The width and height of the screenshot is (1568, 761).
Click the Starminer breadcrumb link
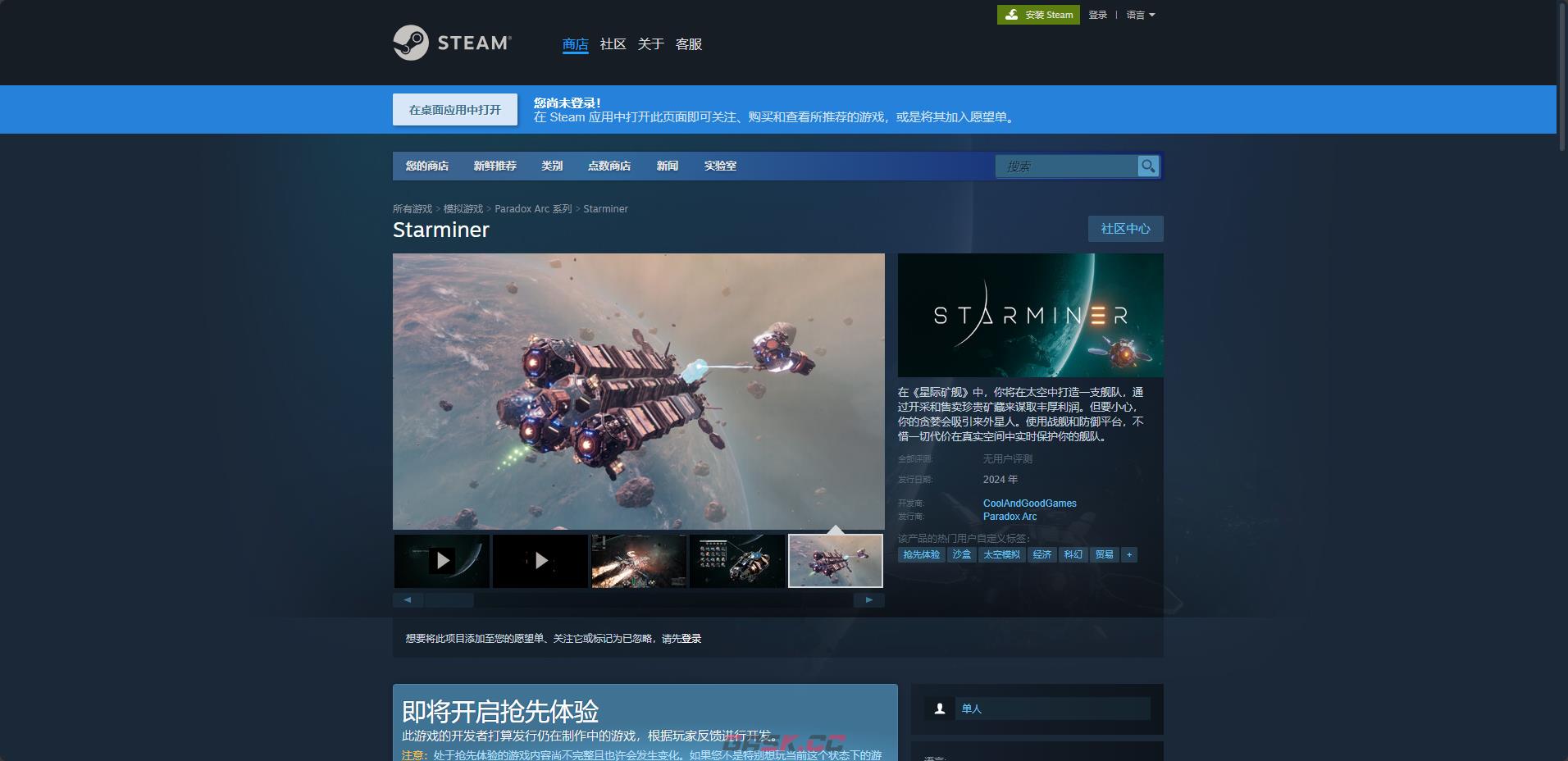coord(605,209)
